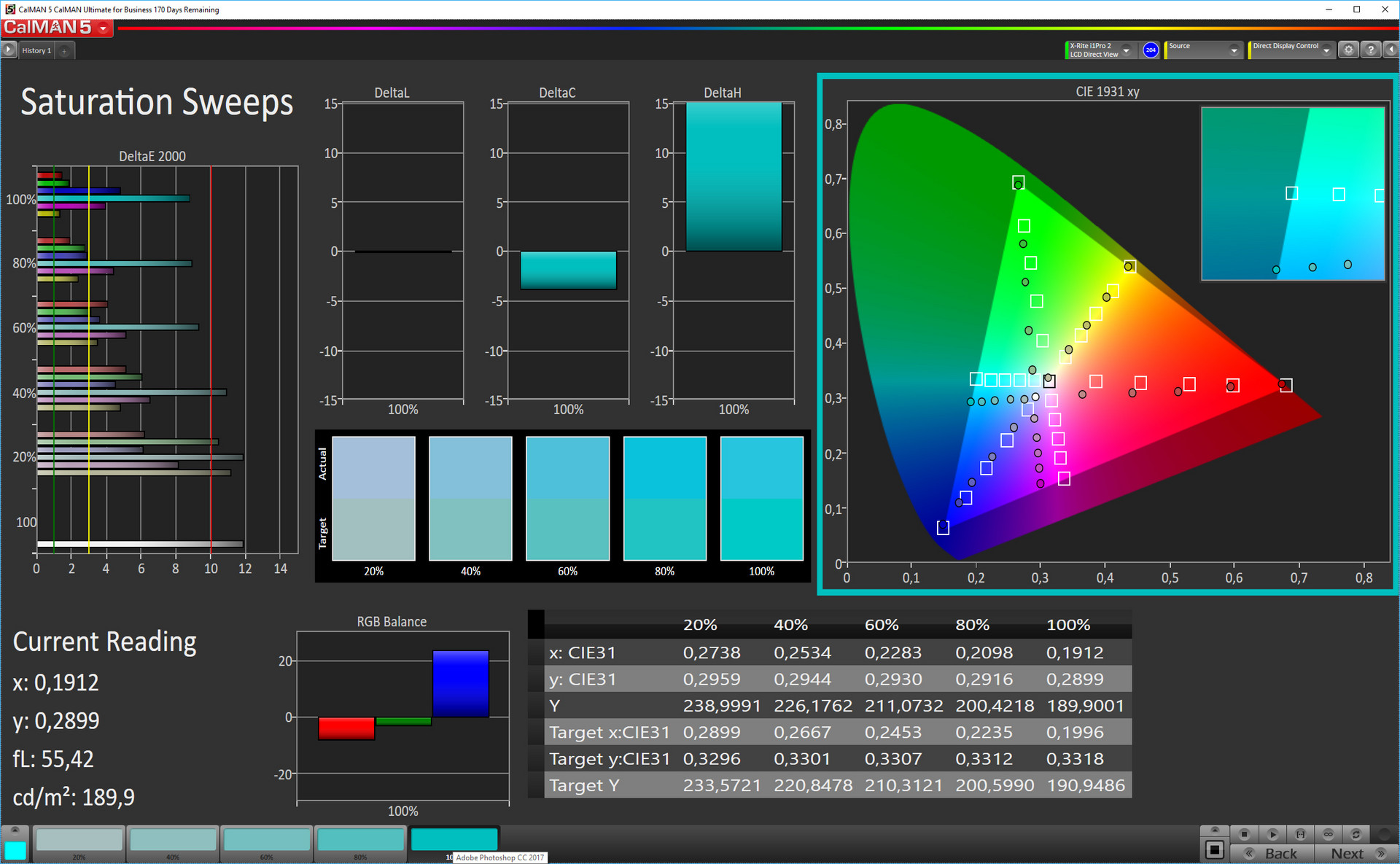1400x864 pixels.
Task: Open the help question mark icon
Action: pyautogui.click(x=1371, y=50)
